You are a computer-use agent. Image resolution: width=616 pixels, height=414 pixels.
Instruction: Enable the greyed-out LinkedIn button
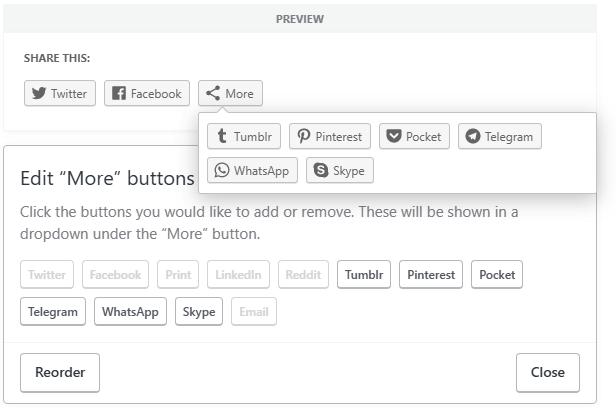point(238,275)
